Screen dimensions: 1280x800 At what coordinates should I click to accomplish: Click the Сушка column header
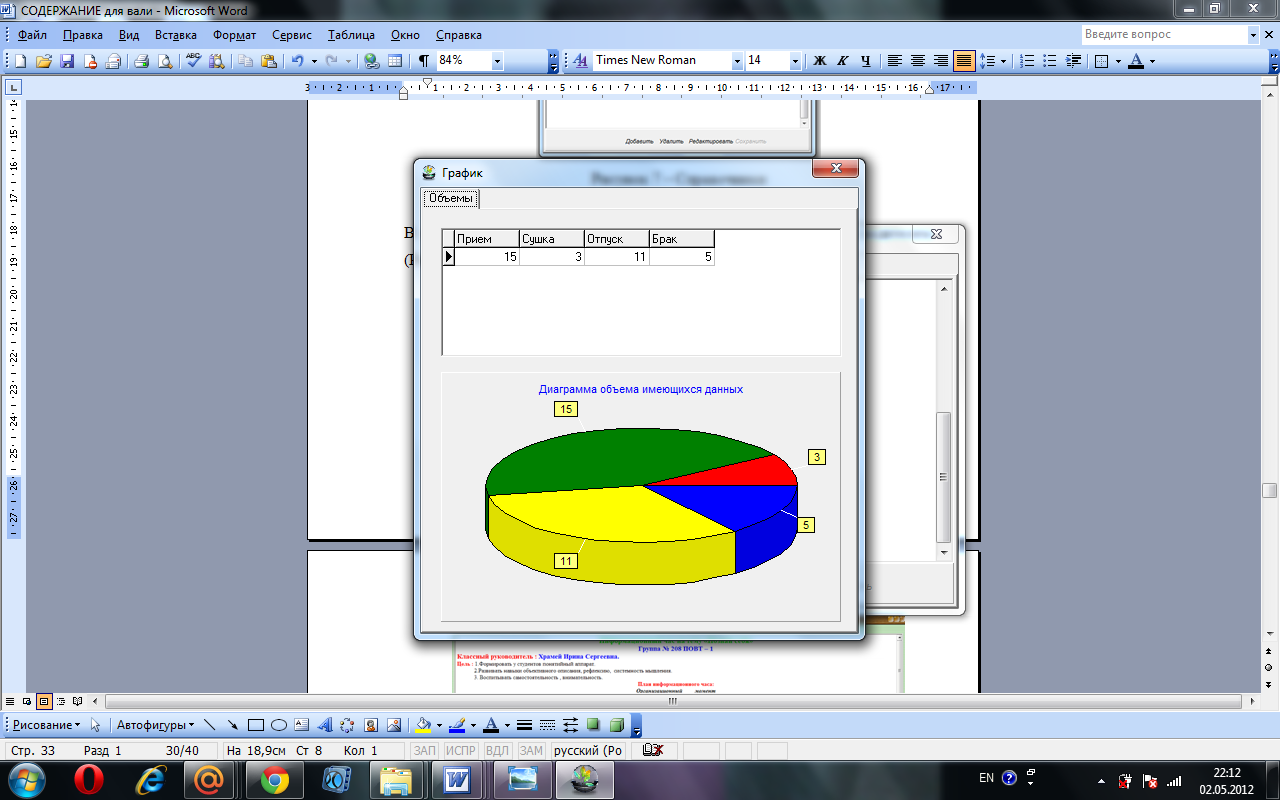pyautogui.click(x=552, y=239)
